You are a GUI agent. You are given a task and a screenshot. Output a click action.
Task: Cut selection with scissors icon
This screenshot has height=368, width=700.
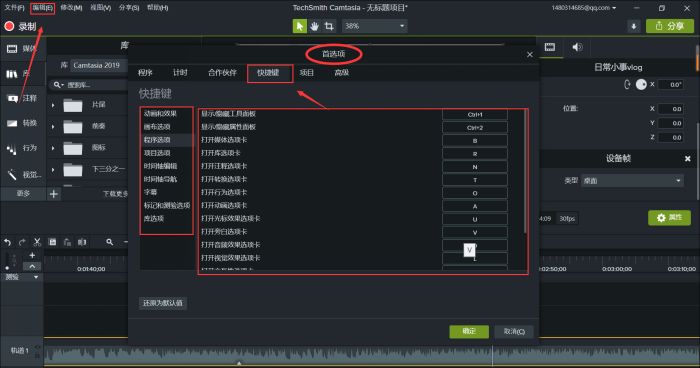click(x=38, y=242)
